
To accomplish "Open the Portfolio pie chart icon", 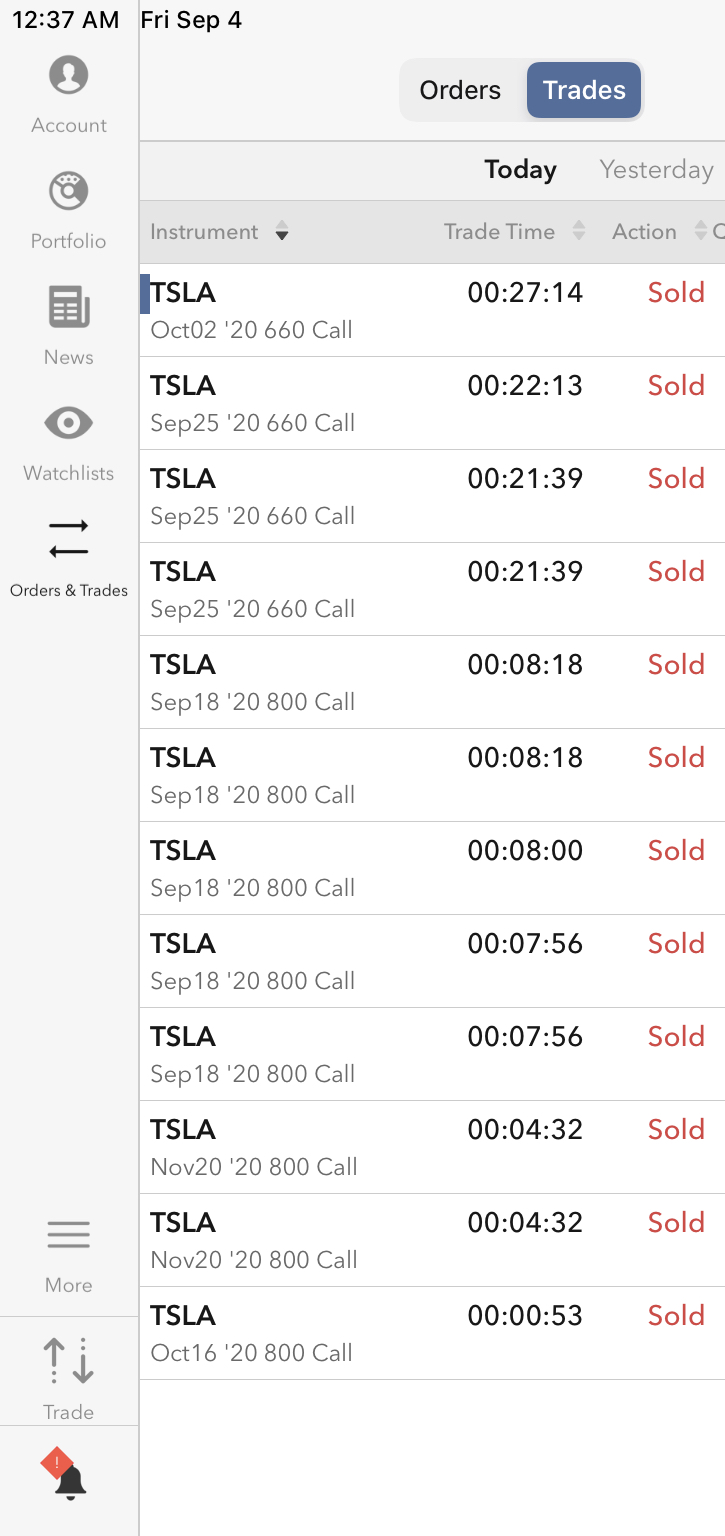I will click(69, 192).
